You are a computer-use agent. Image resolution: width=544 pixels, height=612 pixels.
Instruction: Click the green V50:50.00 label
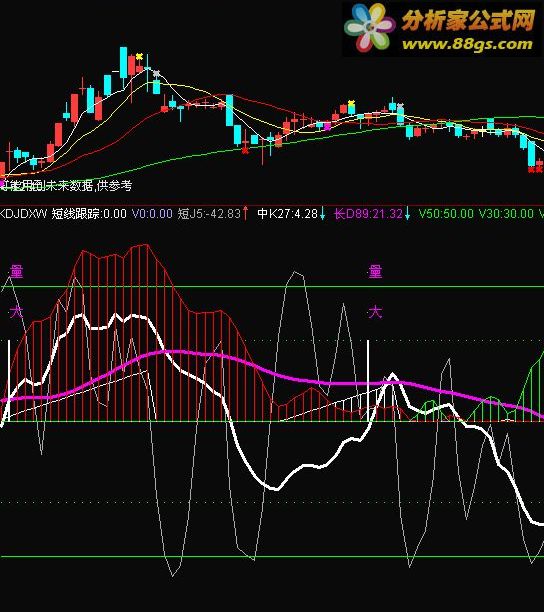pyautogui.click(x=446, y=213)
